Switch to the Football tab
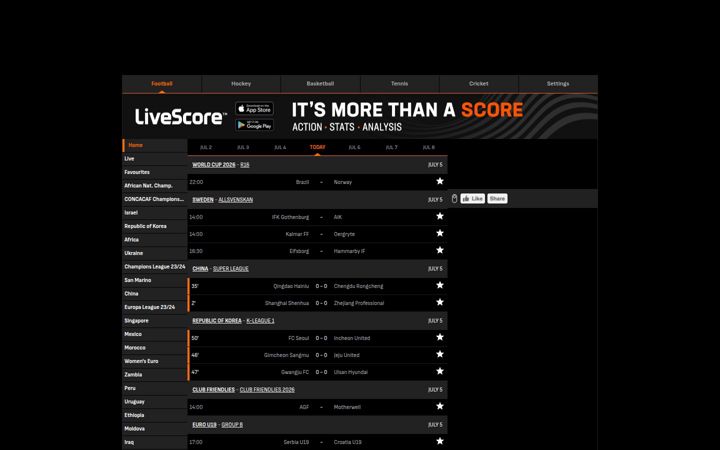Viewport: 720px width, 450px height. (x=162, y=84)
